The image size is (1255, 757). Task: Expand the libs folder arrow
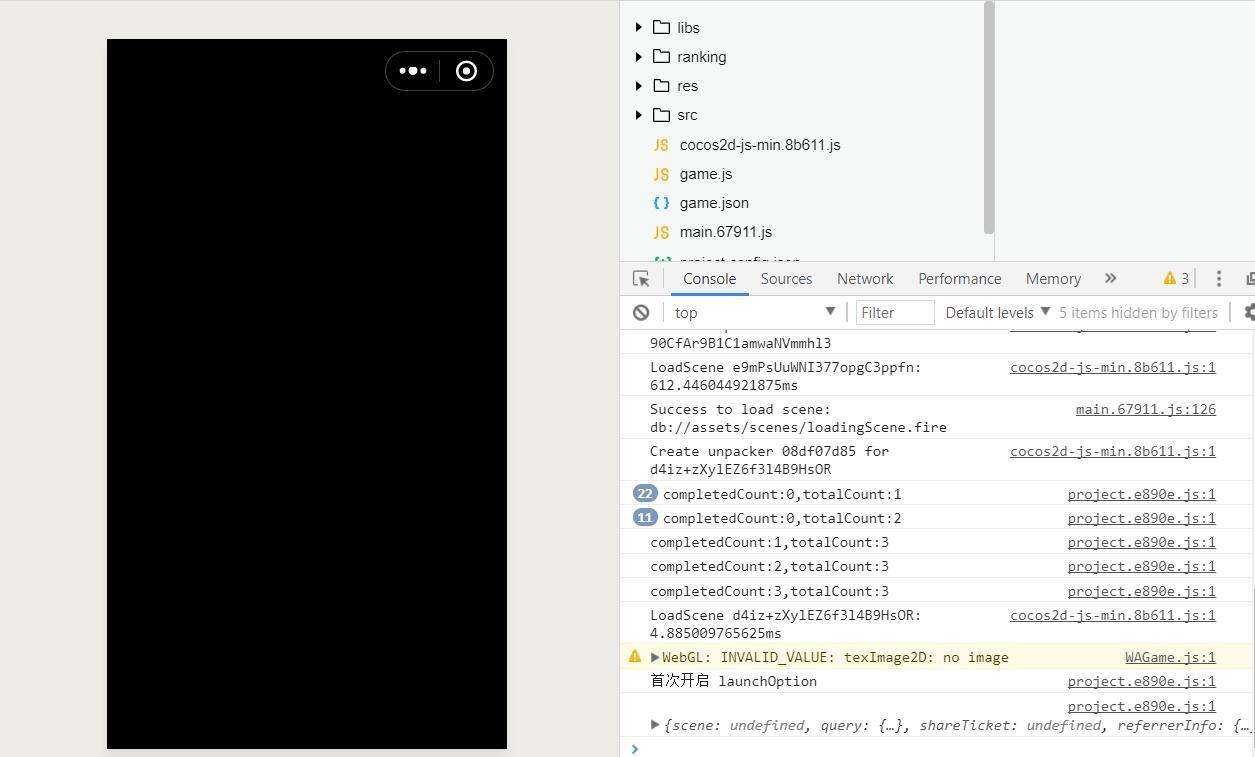point(639,27)
